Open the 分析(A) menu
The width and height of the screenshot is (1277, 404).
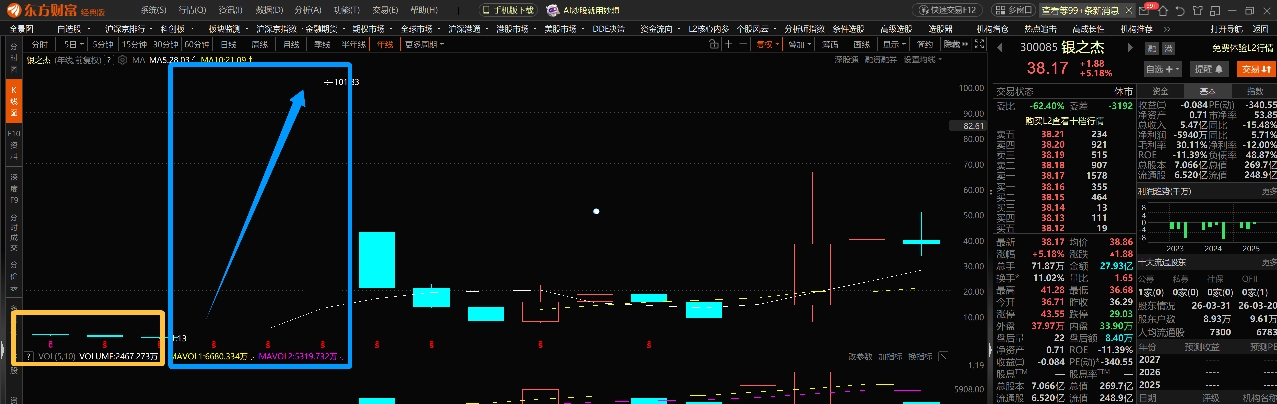[307, 9]
